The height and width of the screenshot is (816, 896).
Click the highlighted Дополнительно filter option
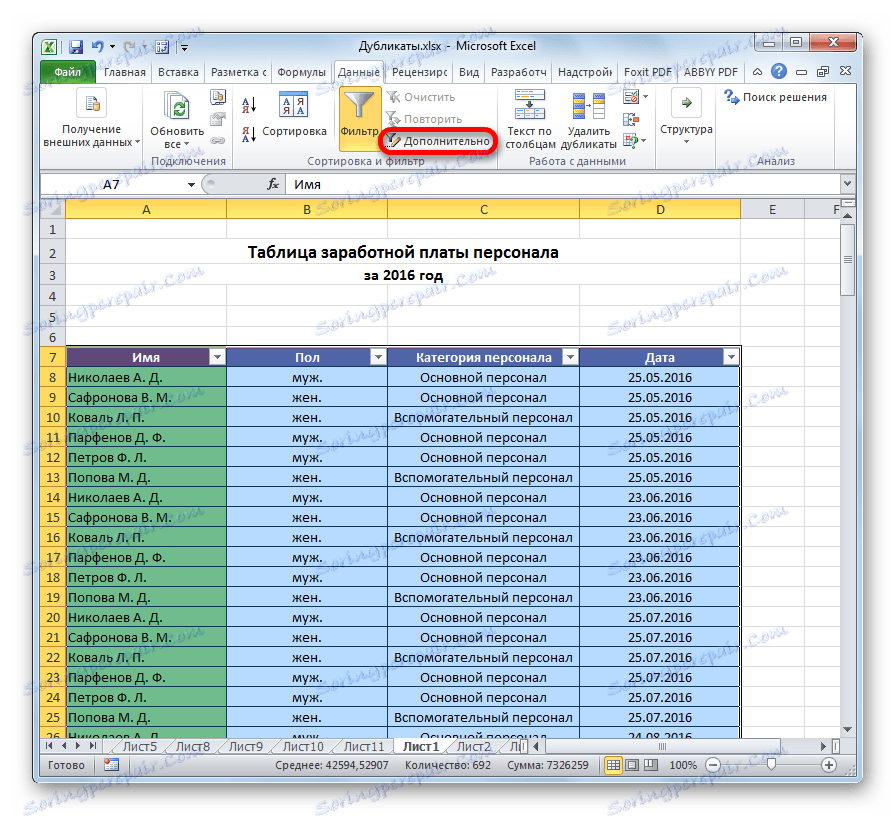point(445,141)
